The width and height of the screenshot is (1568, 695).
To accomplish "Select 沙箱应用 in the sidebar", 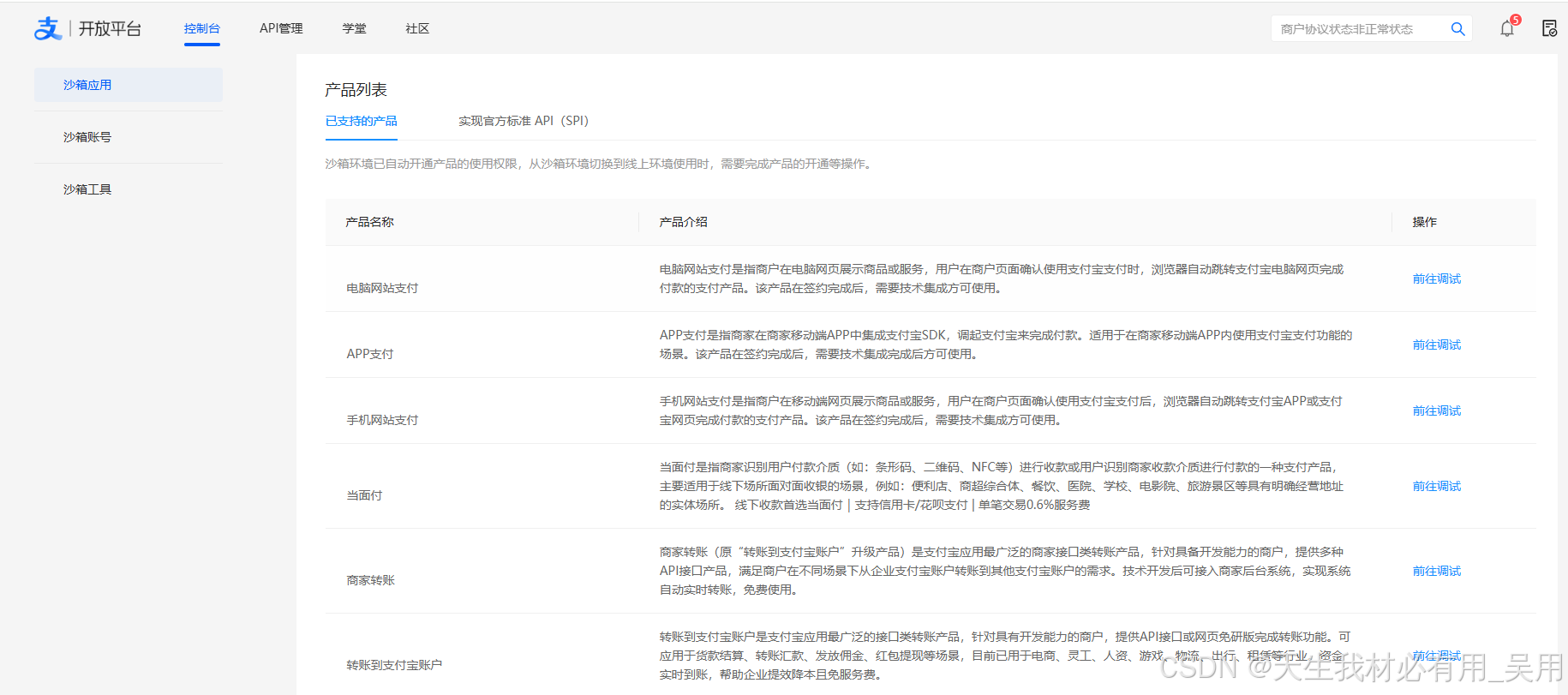I will click(x=129, y=85).
